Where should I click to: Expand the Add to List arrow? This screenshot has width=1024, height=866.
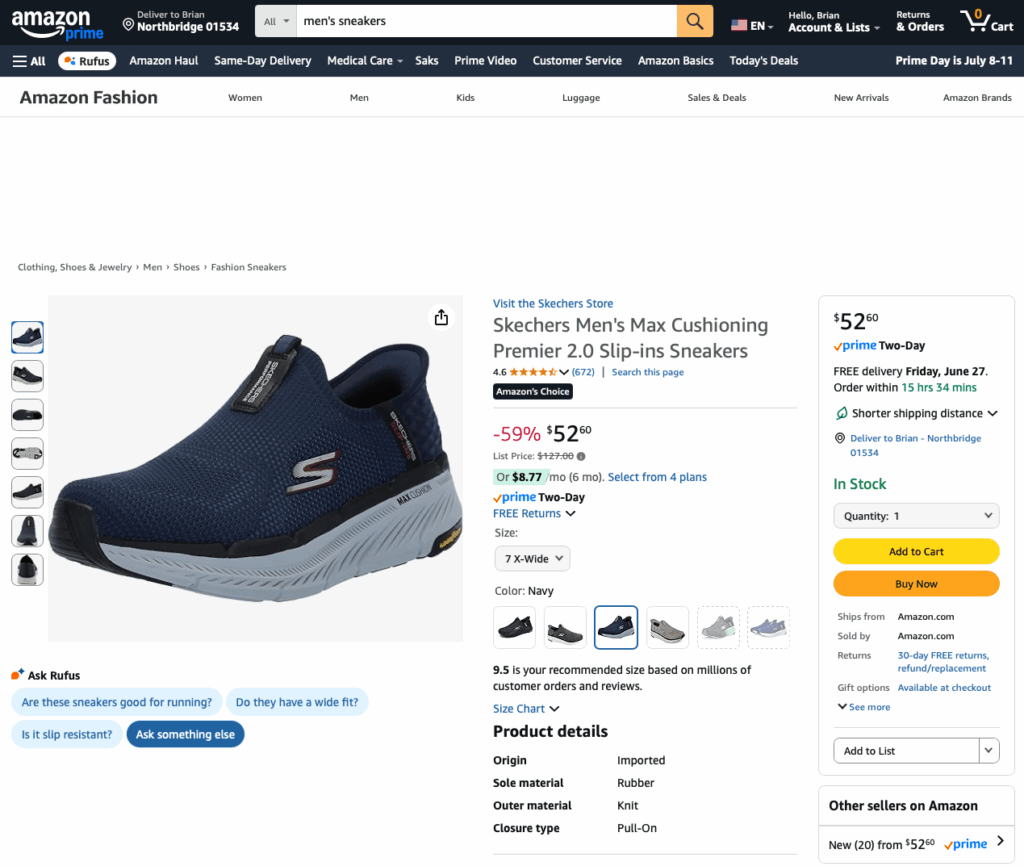tap(989, 750)
